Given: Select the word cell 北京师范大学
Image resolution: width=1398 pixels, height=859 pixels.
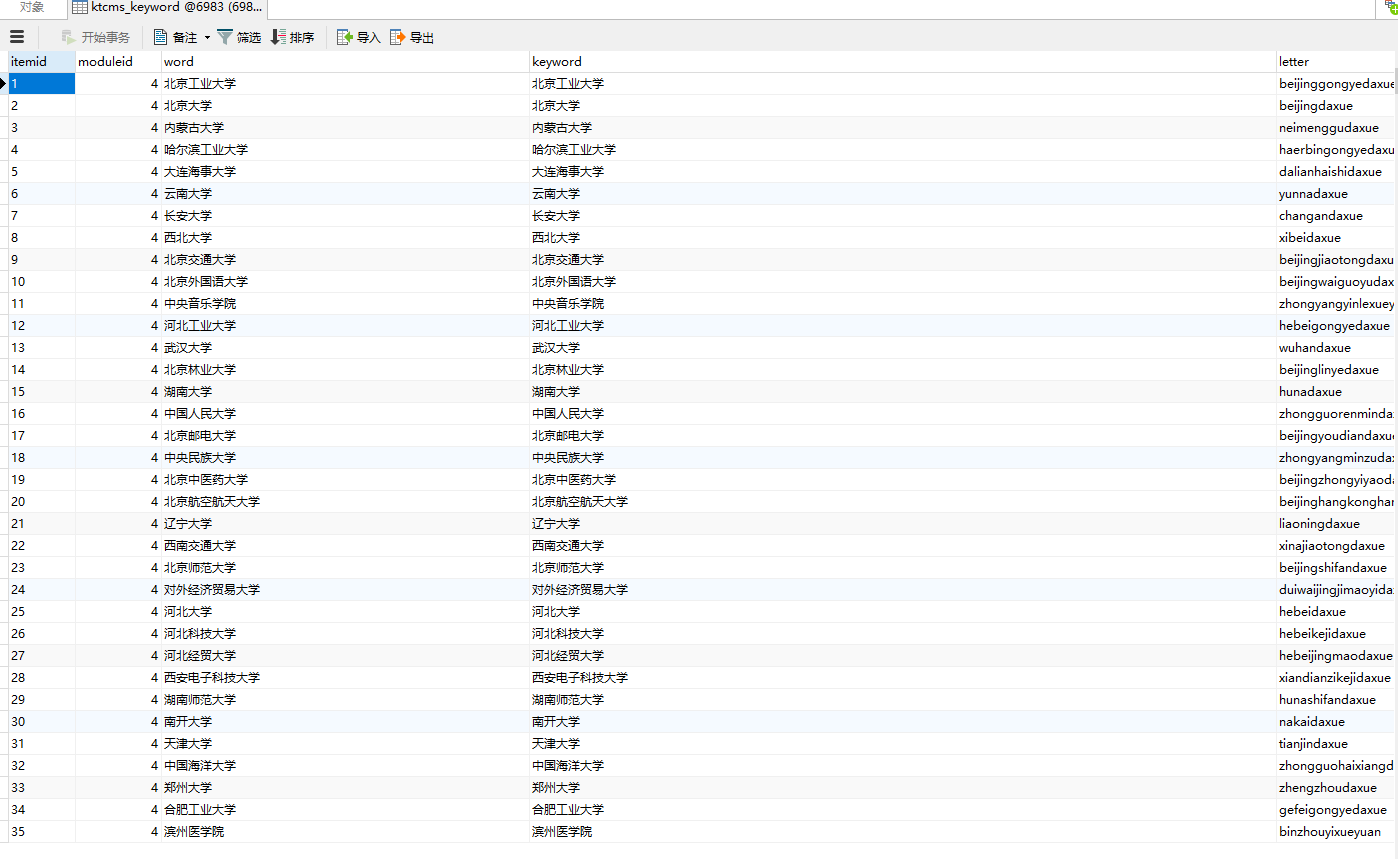Looking at the screenshot, I should pos(345,568).
